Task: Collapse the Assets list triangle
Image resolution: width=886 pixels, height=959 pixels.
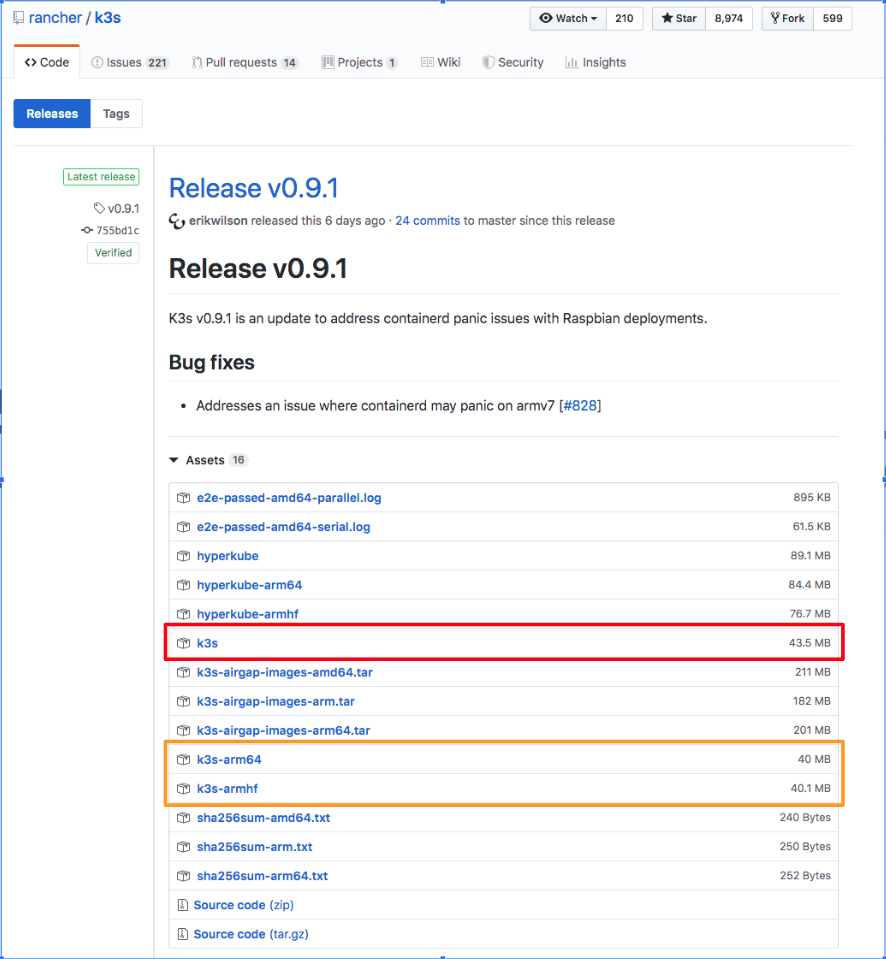Action: point(174,460)
